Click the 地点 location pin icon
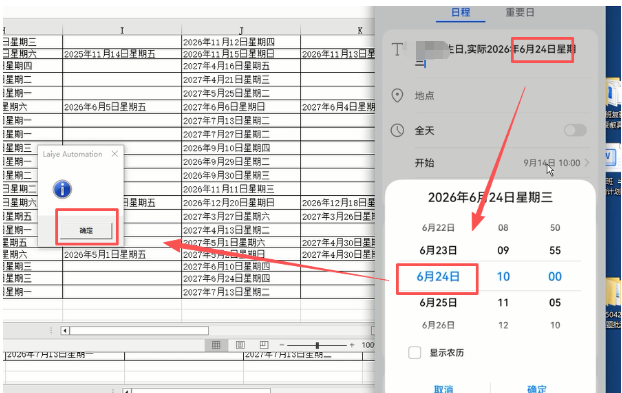This screenshot has width=622, height=393. [397, 96]
